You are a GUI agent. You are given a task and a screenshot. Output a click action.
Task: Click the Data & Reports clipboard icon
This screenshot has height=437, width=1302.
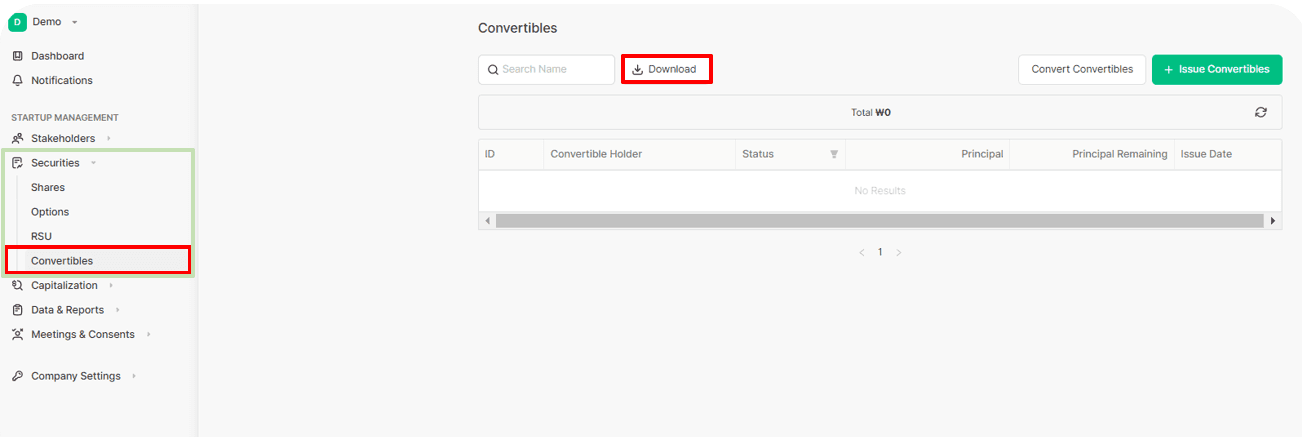coord(17,310)
